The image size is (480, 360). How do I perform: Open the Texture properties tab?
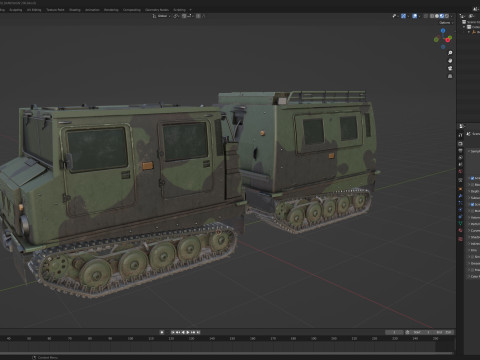pyautogui.click(x=460, y=239)
